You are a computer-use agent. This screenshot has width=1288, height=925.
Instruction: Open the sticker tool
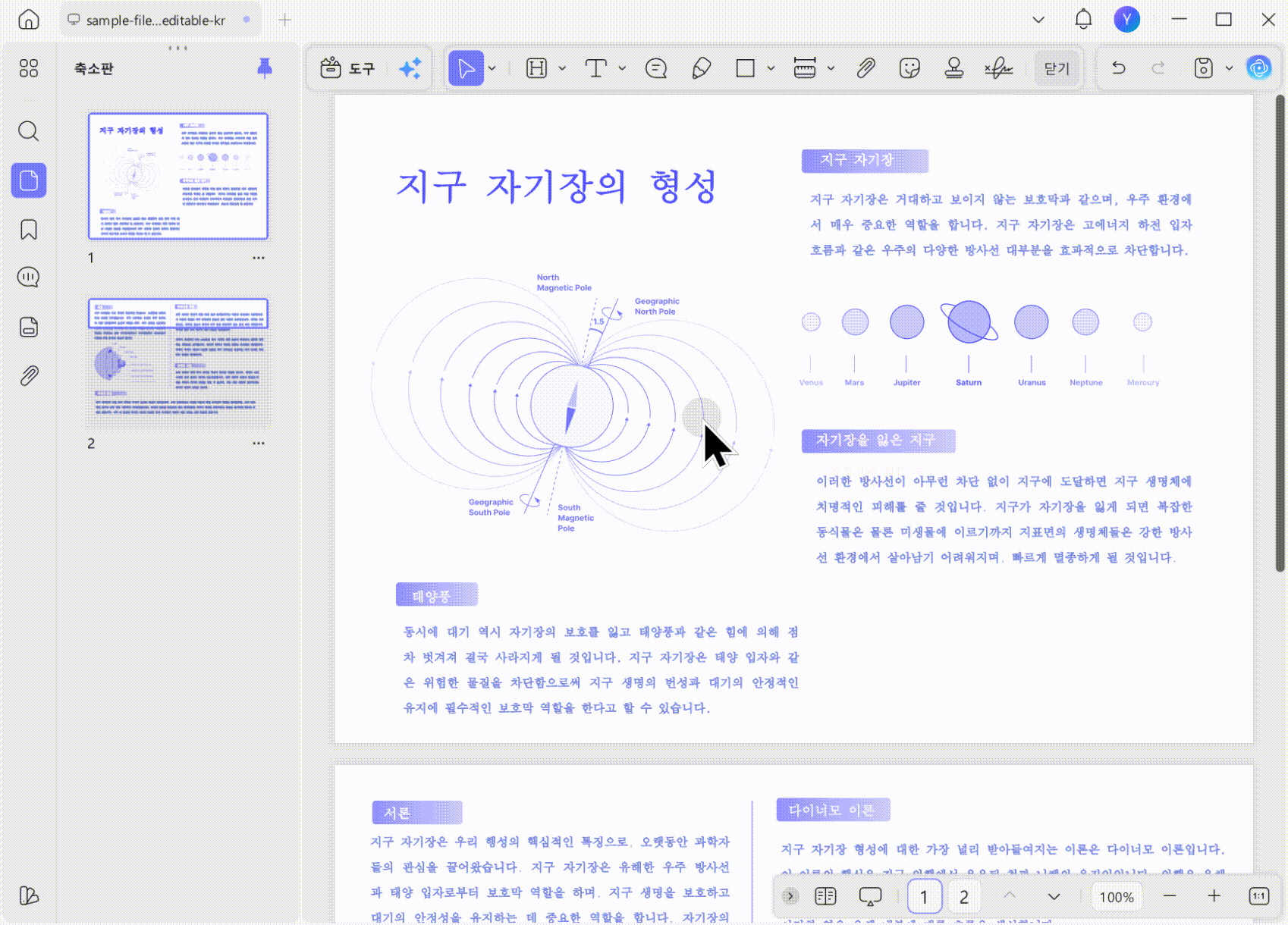tap(909, 68)
